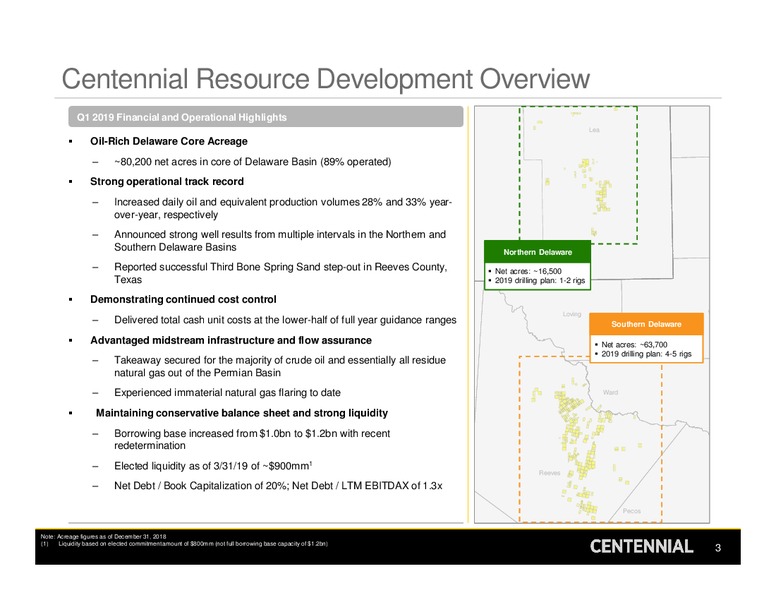Select the ~80,200 net acres bullet line

(252, 162)
